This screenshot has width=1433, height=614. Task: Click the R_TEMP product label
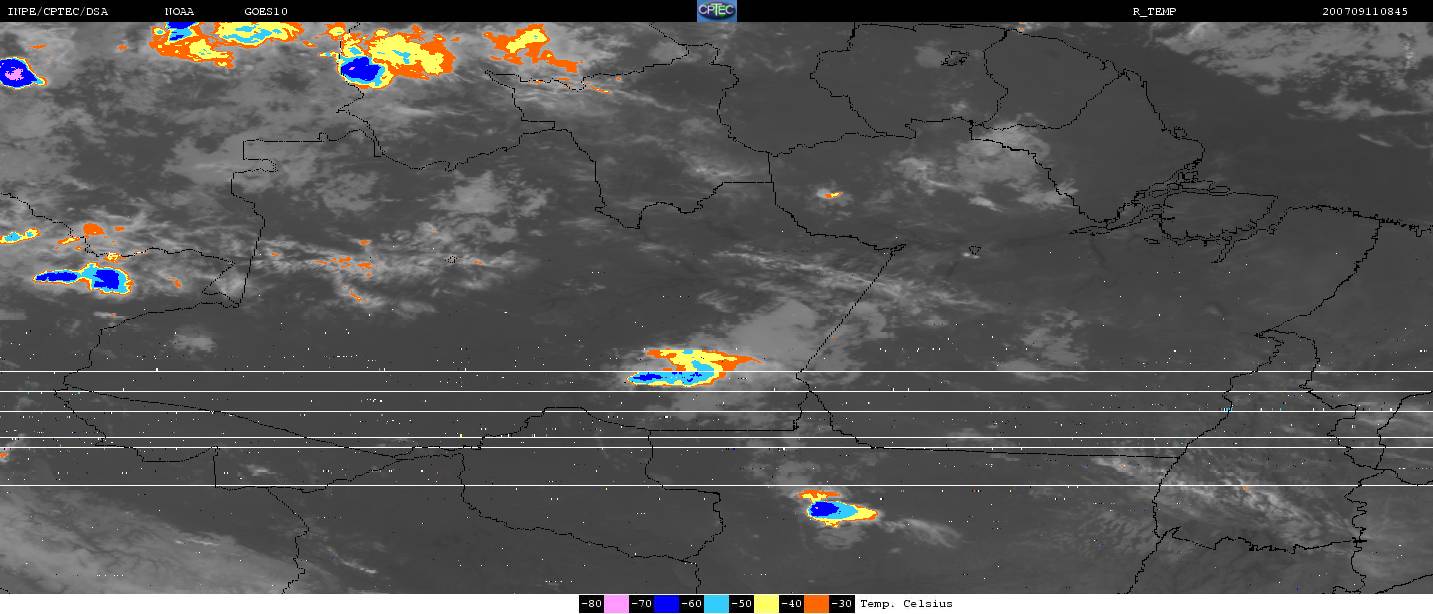click(x=1153, y=11)
